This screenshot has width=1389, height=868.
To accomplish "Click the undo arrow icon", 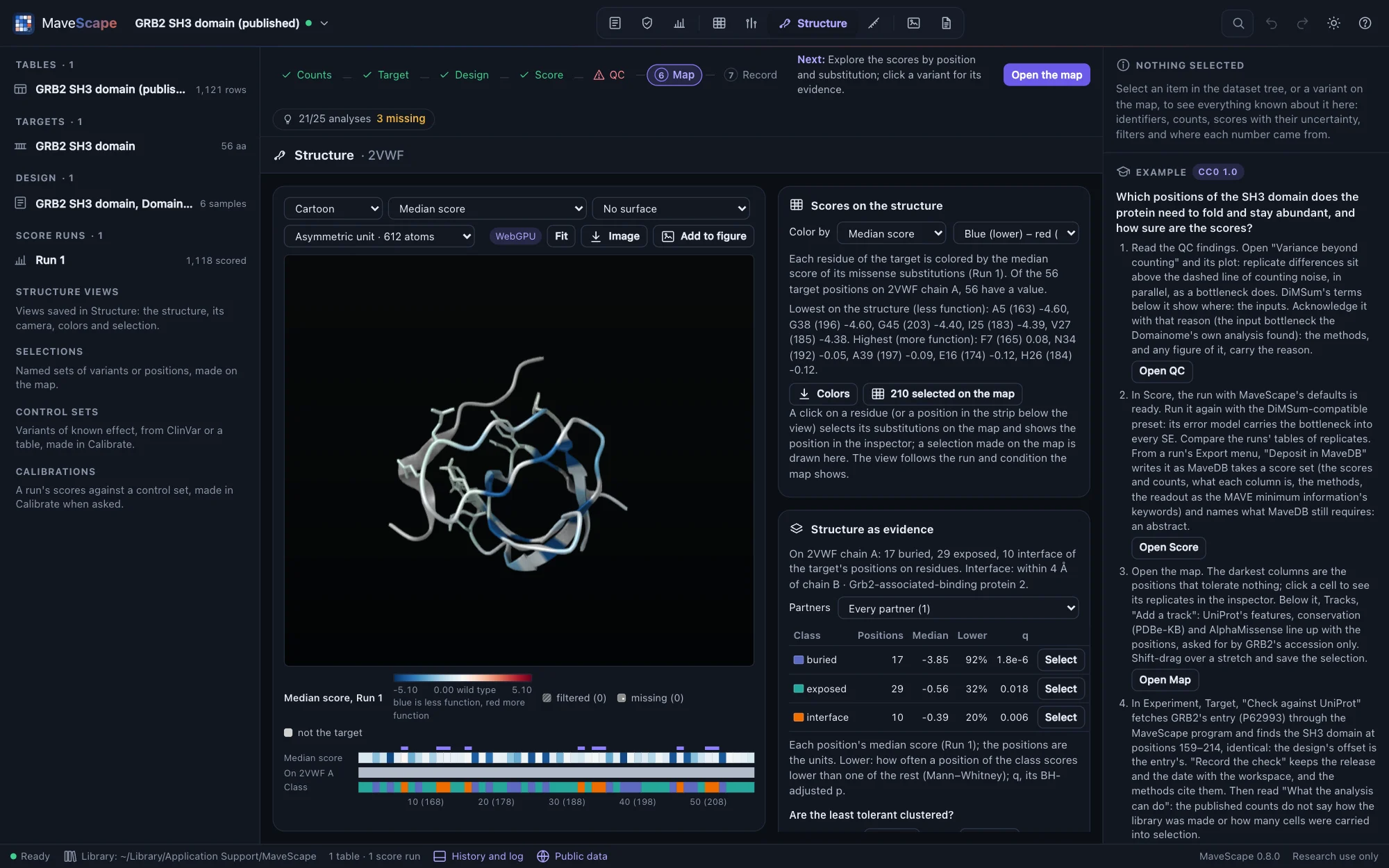I will click(x=1271, y=23).
